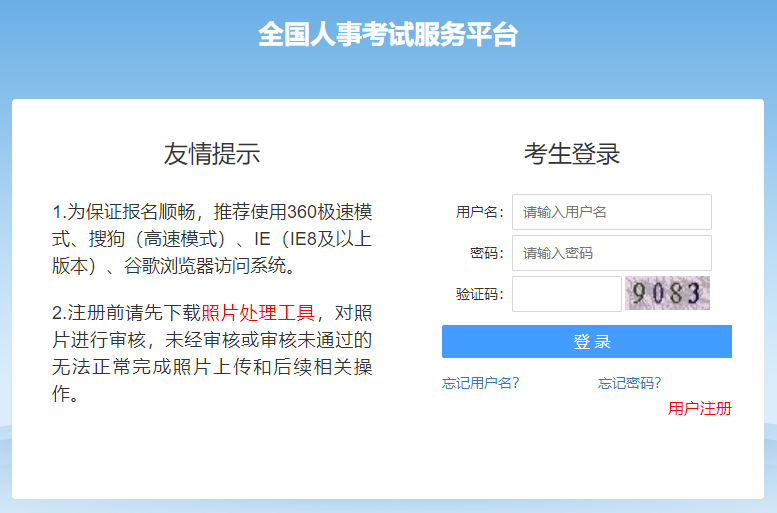Click the 用户名 input field
This screenshot has height=513, width=777.
point(611,212)
